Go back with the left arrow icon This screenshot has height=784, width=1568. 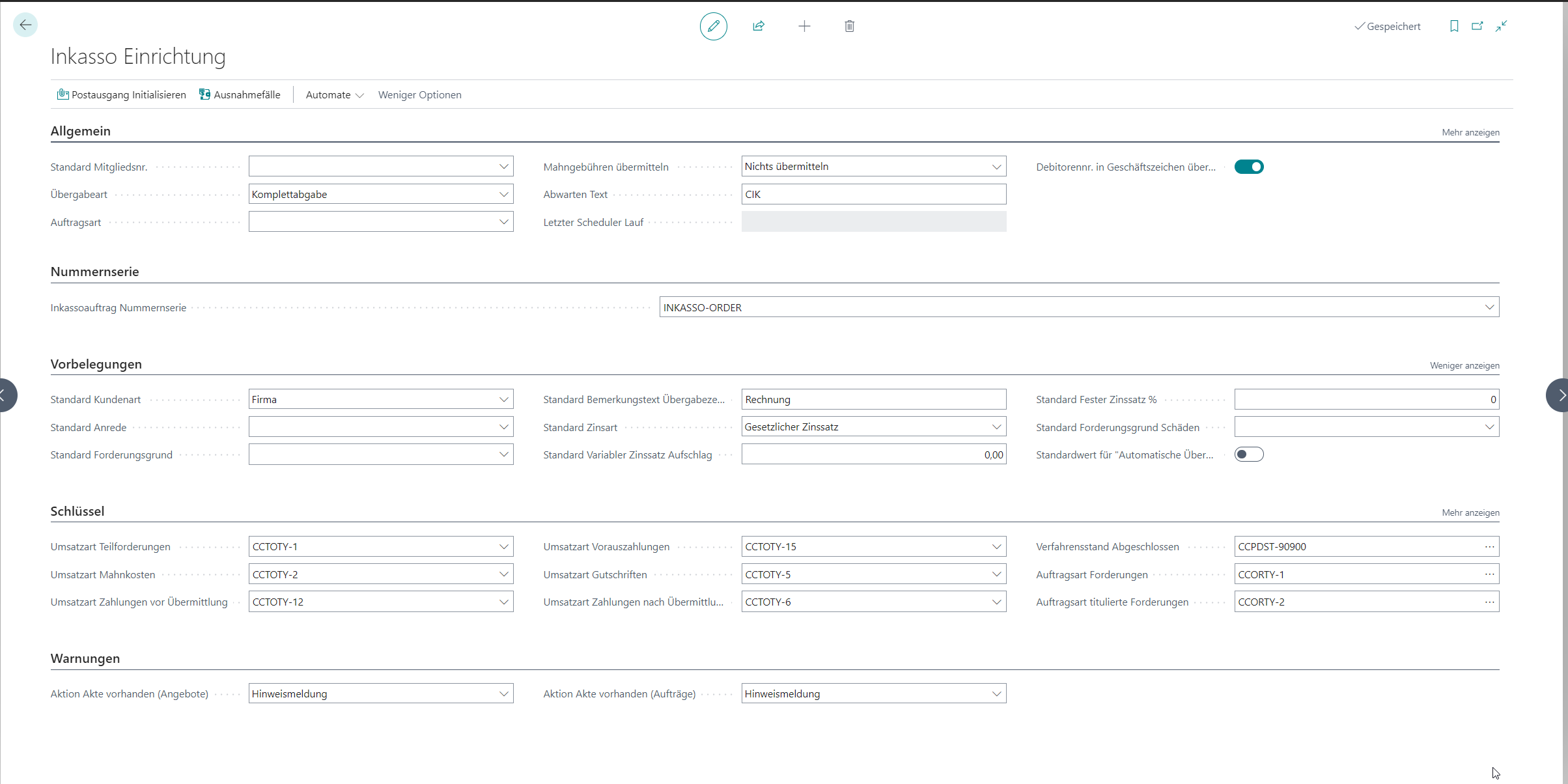pyautogui.click(x=25, y=25)
